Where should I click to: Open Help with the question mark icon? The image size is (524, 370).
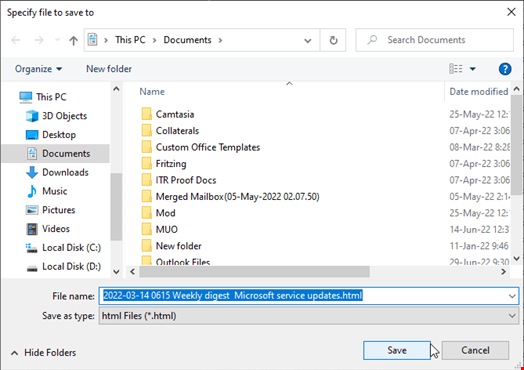click(505, 69)
